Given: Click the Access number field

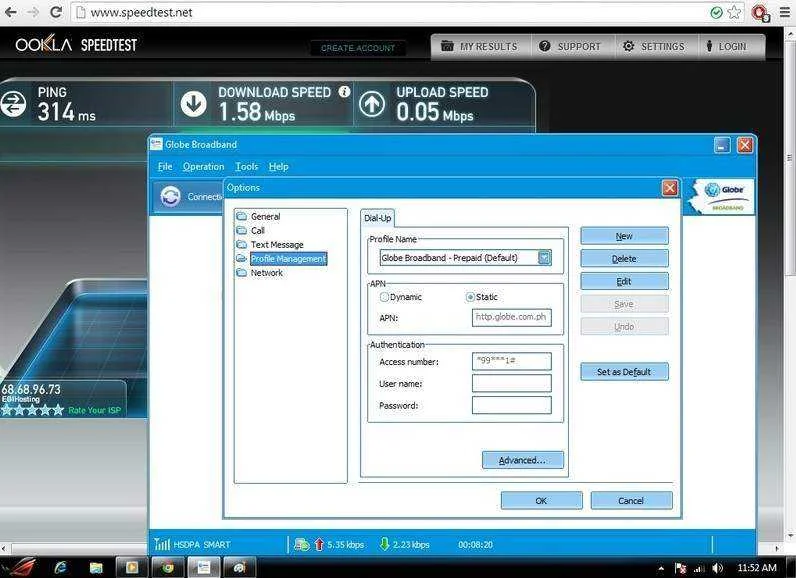Looking at the screenshot, I should click(x=512, y=361).
